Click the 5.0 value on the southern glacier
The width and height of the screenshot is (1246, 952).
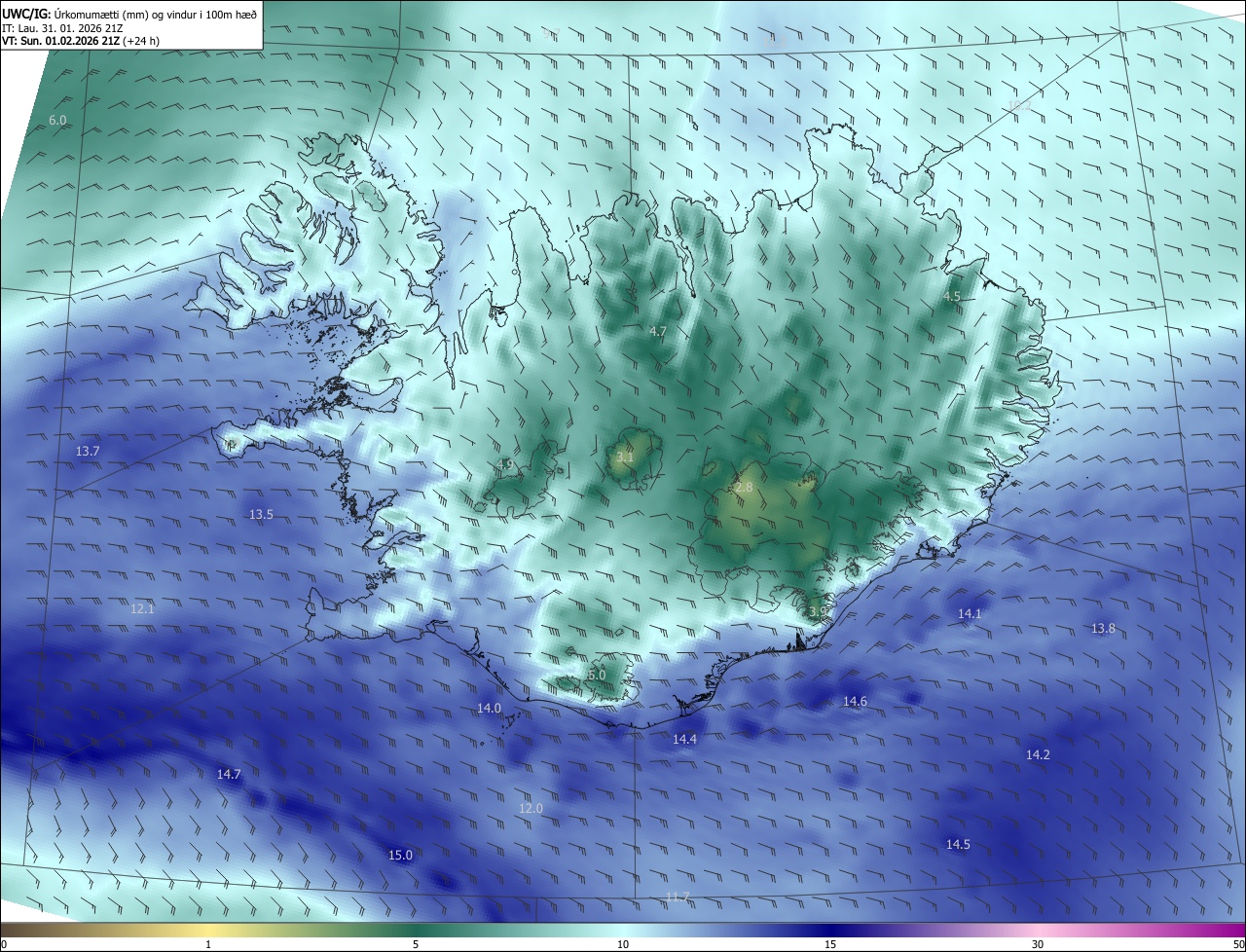[x=597, y=675]
